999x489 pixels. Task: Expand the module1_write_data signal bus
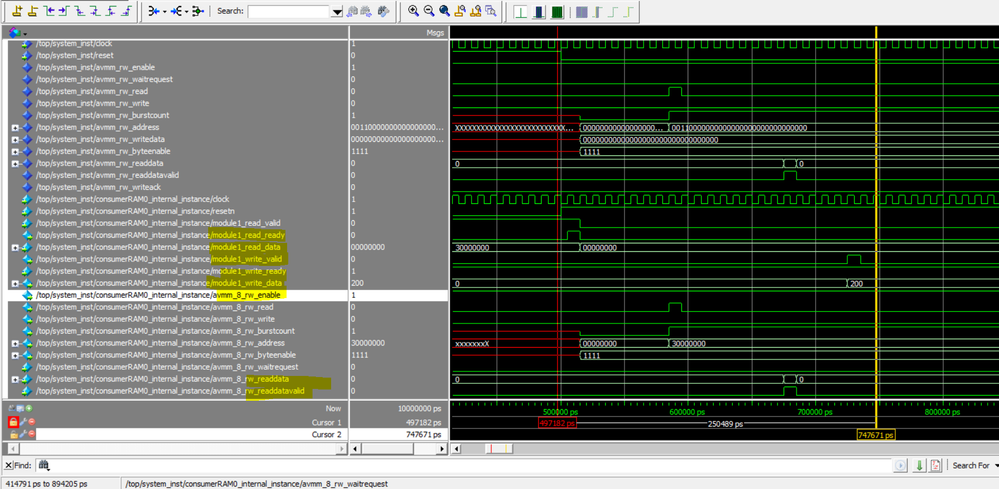coord(15,283)
